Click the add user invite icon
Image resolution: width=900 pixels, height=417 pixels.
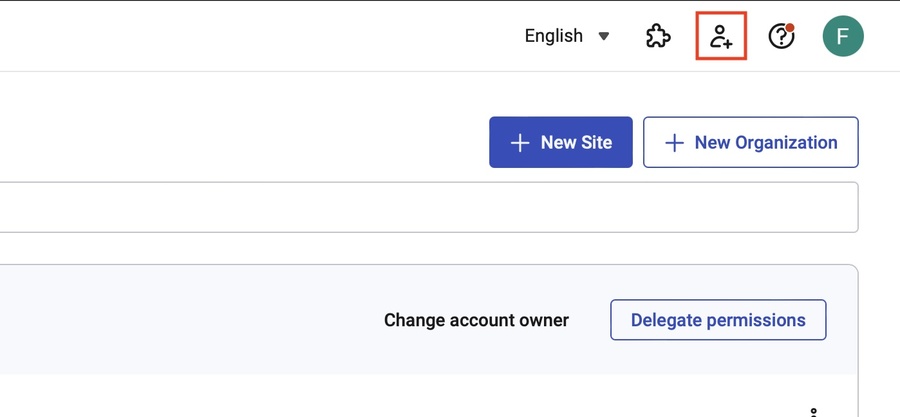click(721, 37)
